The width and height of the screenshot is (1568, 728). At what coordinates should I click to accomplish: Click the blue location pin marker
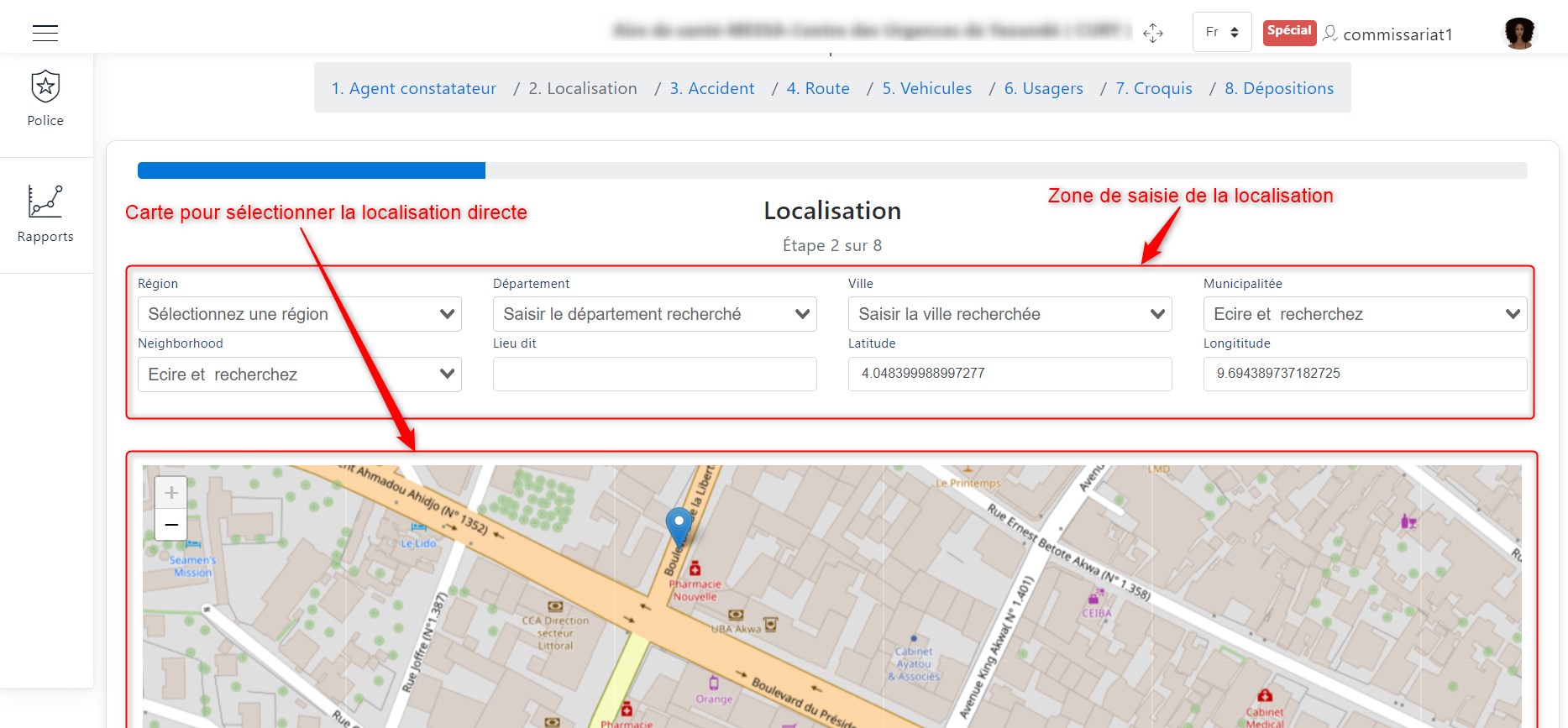click(679, 527)
